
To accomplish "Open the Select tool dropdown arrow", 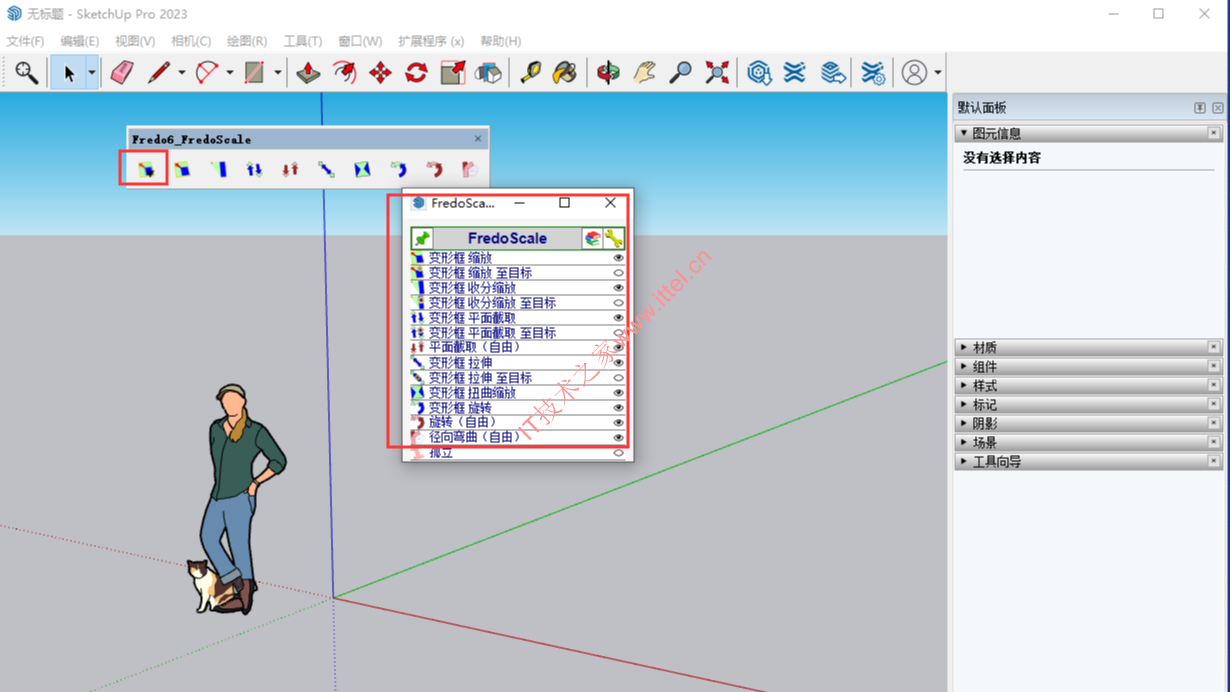I will pyautogui.click(x=91, y=72).
